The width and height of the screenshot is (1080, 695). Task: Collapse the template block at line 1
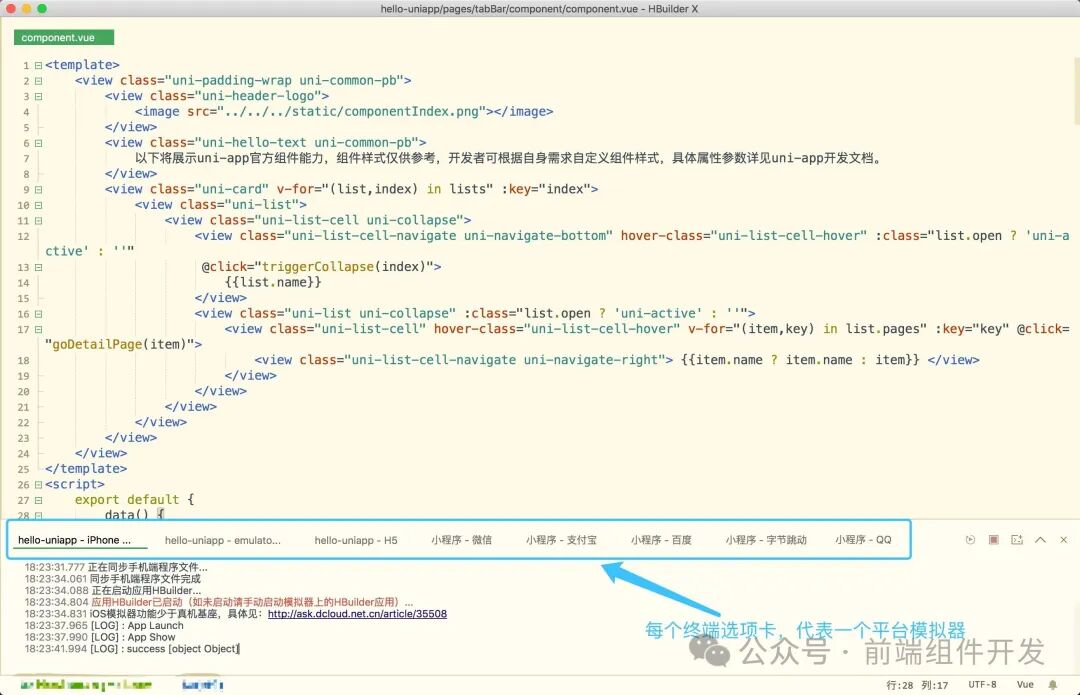click(x=39, y=65)
